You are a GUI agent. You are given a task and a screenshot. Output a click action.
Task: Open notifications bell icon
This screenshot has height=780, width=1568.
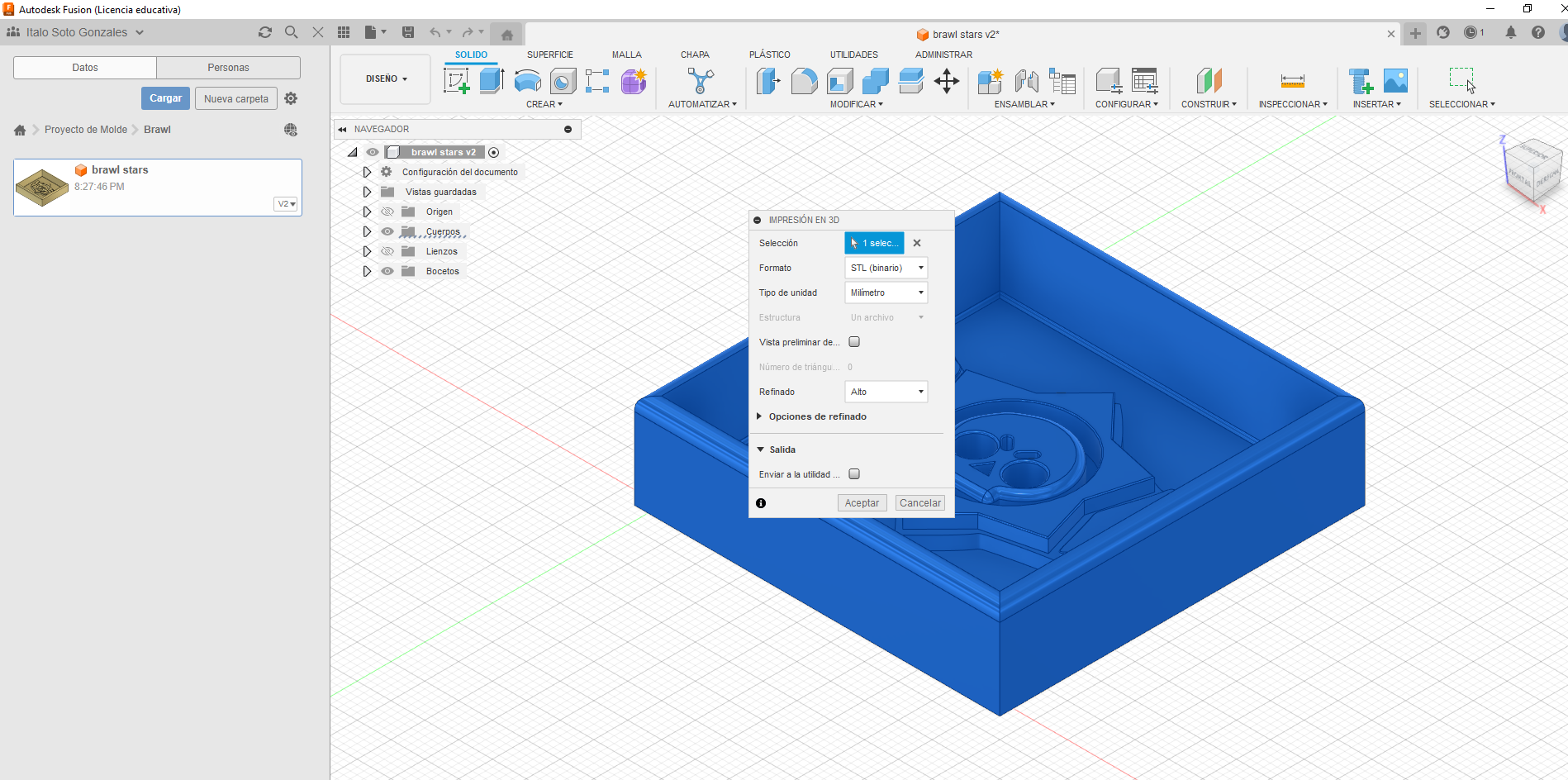coord(1510,32)
